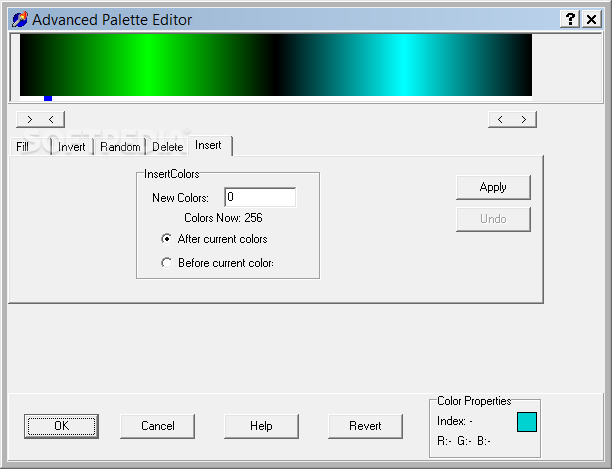Click the Index: - label
The width and height of the screenshot is (612, 469).
[x=455, y=421]
